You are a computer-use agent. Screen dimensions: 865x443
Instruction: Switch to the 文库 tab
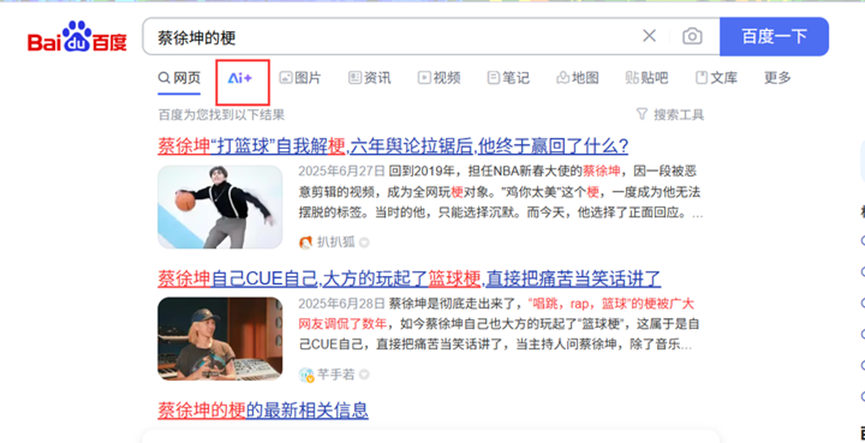[716, 78]
